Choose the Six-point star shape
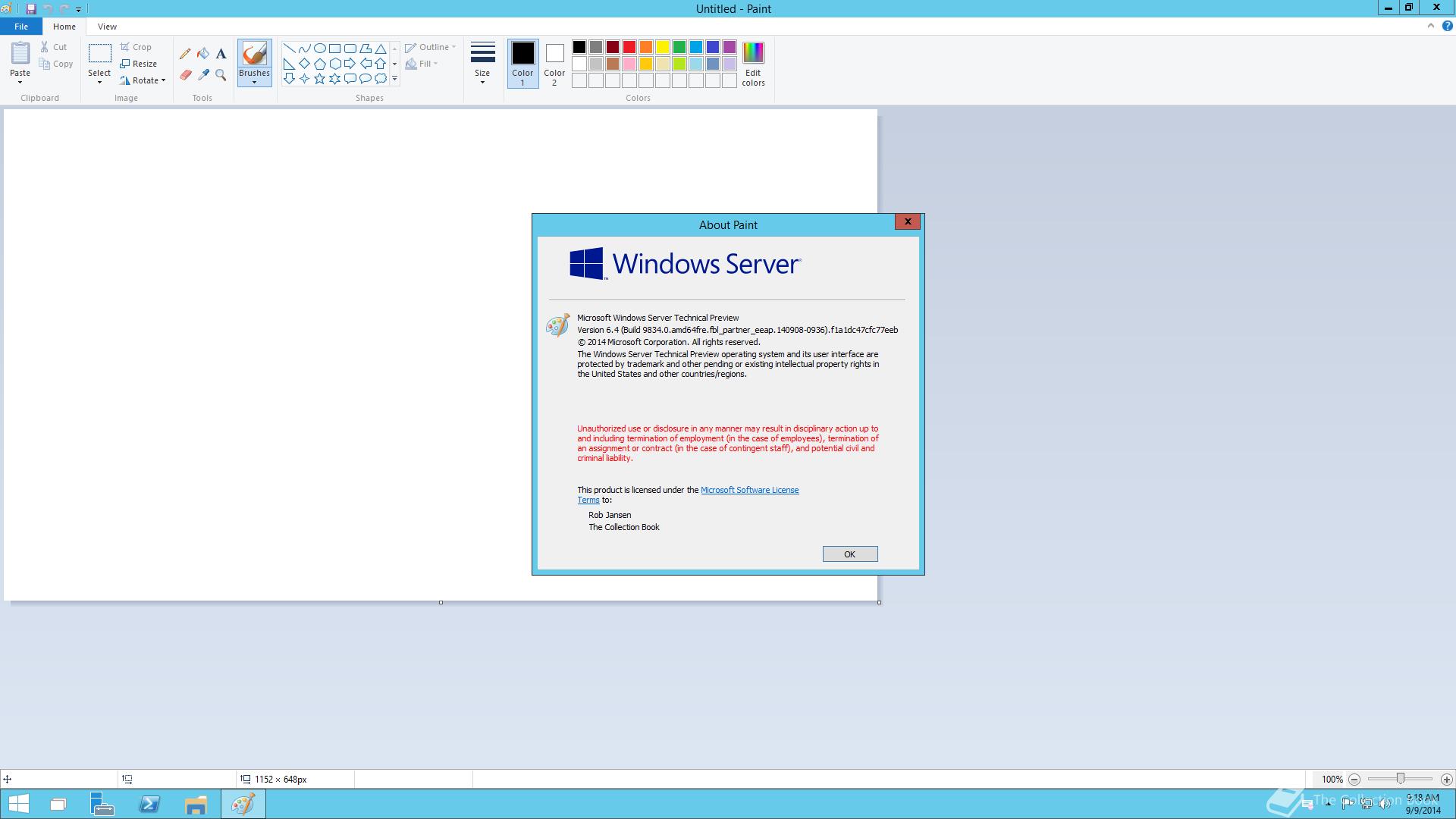The width and height of the screenshot is (1456, 819). [334, 78]
